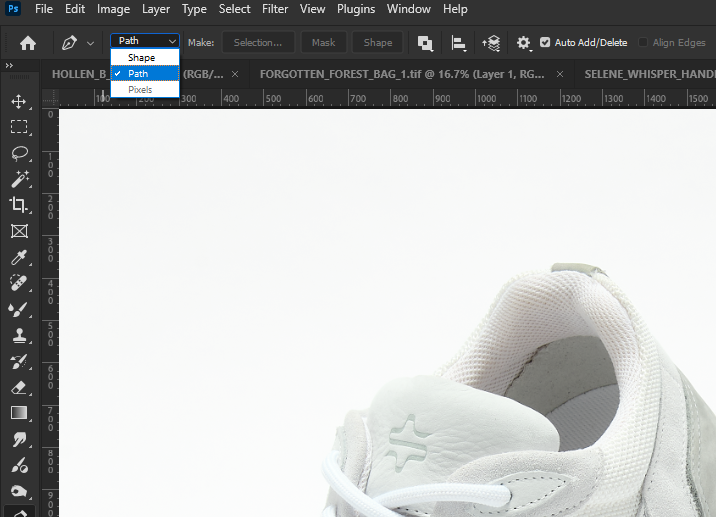
Task: Pick the Lasso tool
Action: pyautogui.click(x=18, y=153)
